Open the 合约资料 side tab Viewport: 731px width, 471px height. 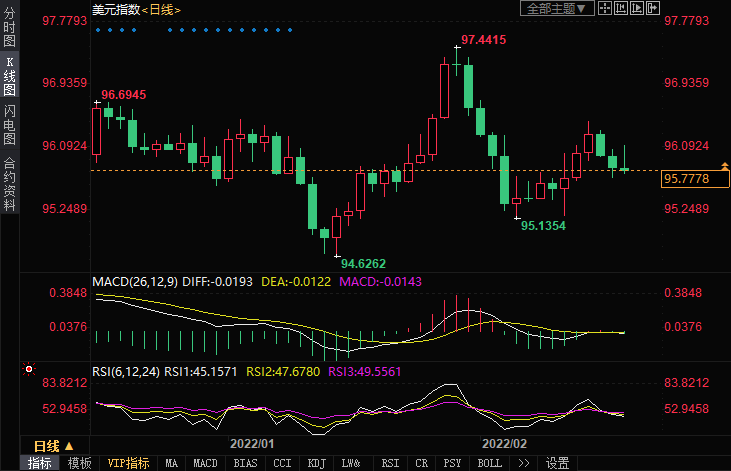(x=10, y=183)
